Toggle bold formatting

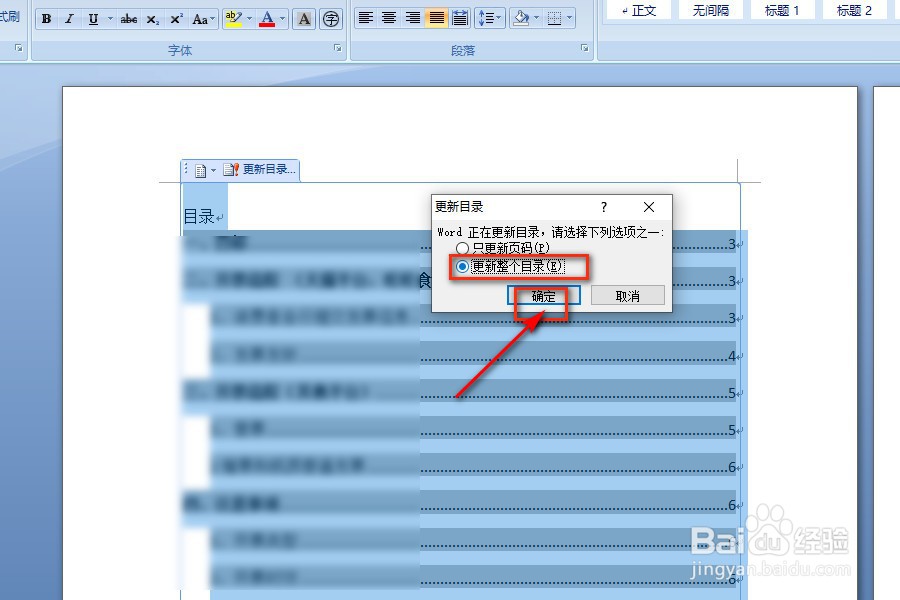[x=46, y=19]
